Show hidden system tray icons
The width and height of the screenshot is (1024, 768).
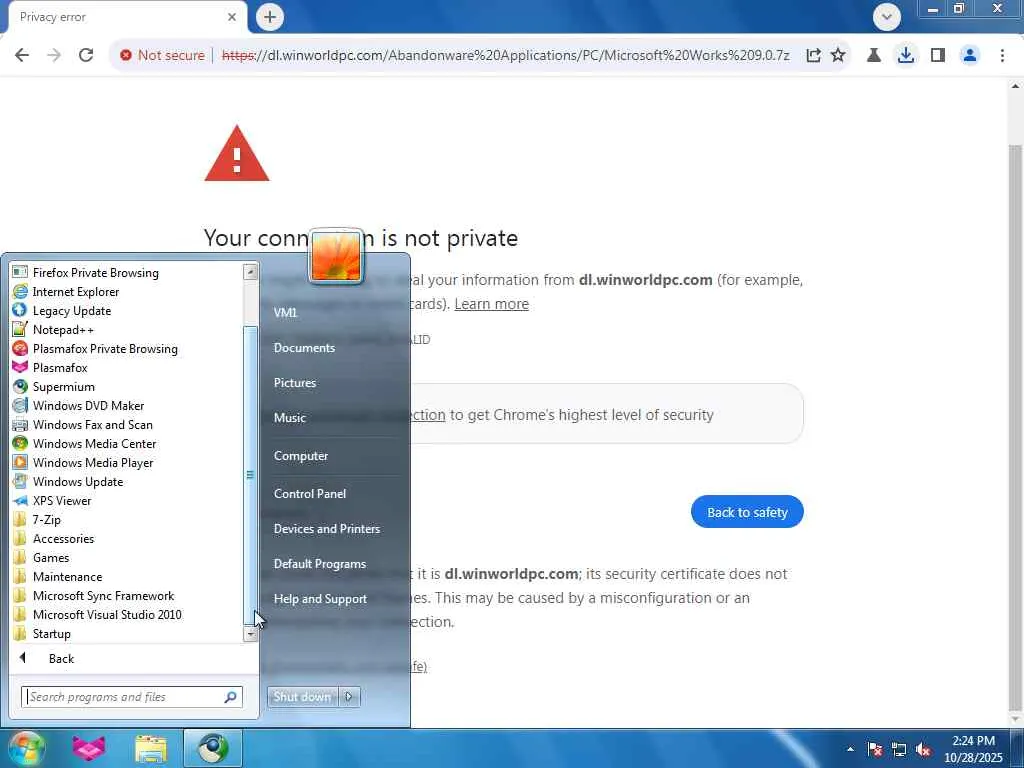click(850, 749)
